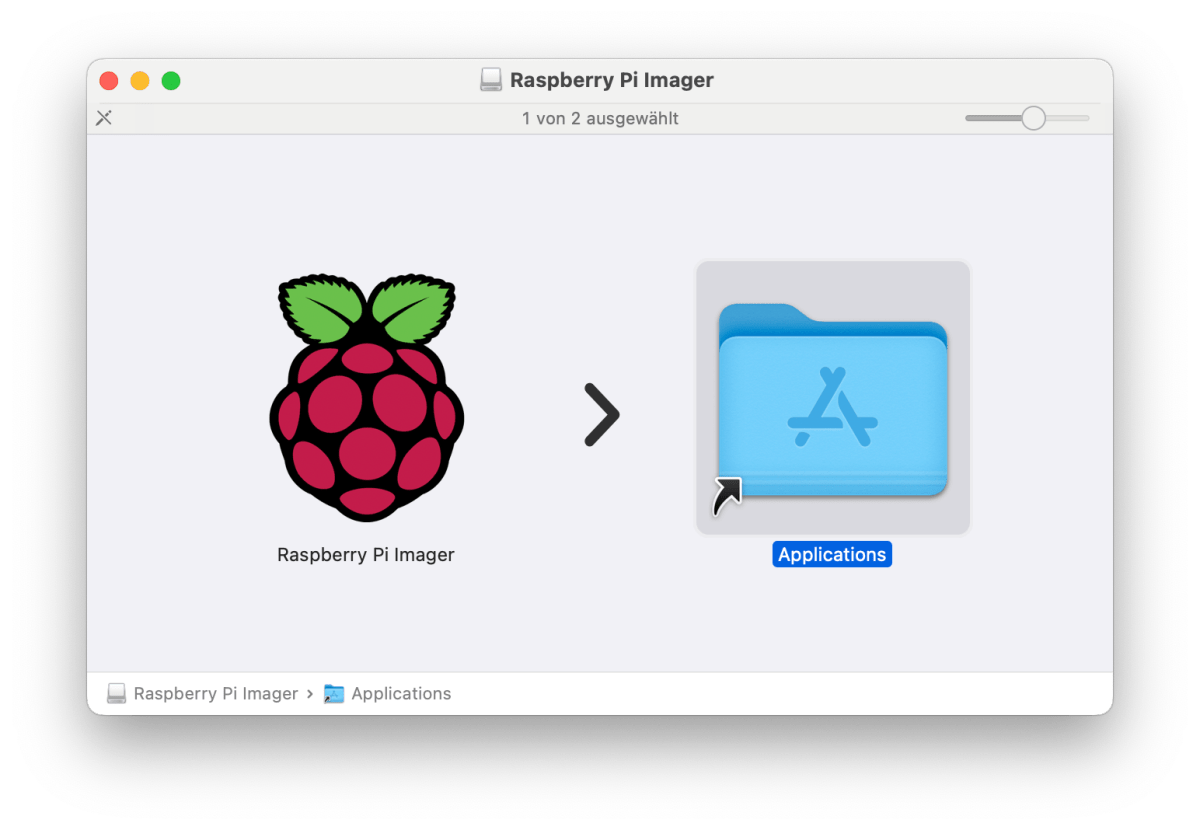Click the window title Raspberry Pi Imager

click(612, 80)
